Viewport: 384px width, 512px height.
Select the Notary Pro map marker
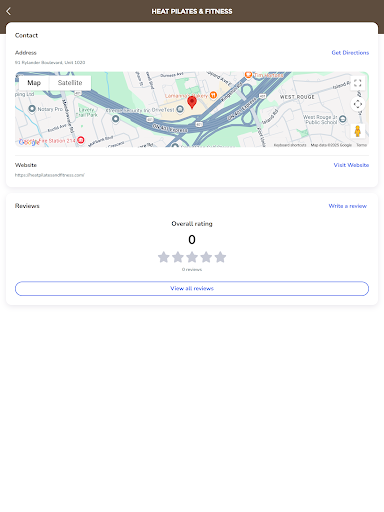(x=32, y=109)
